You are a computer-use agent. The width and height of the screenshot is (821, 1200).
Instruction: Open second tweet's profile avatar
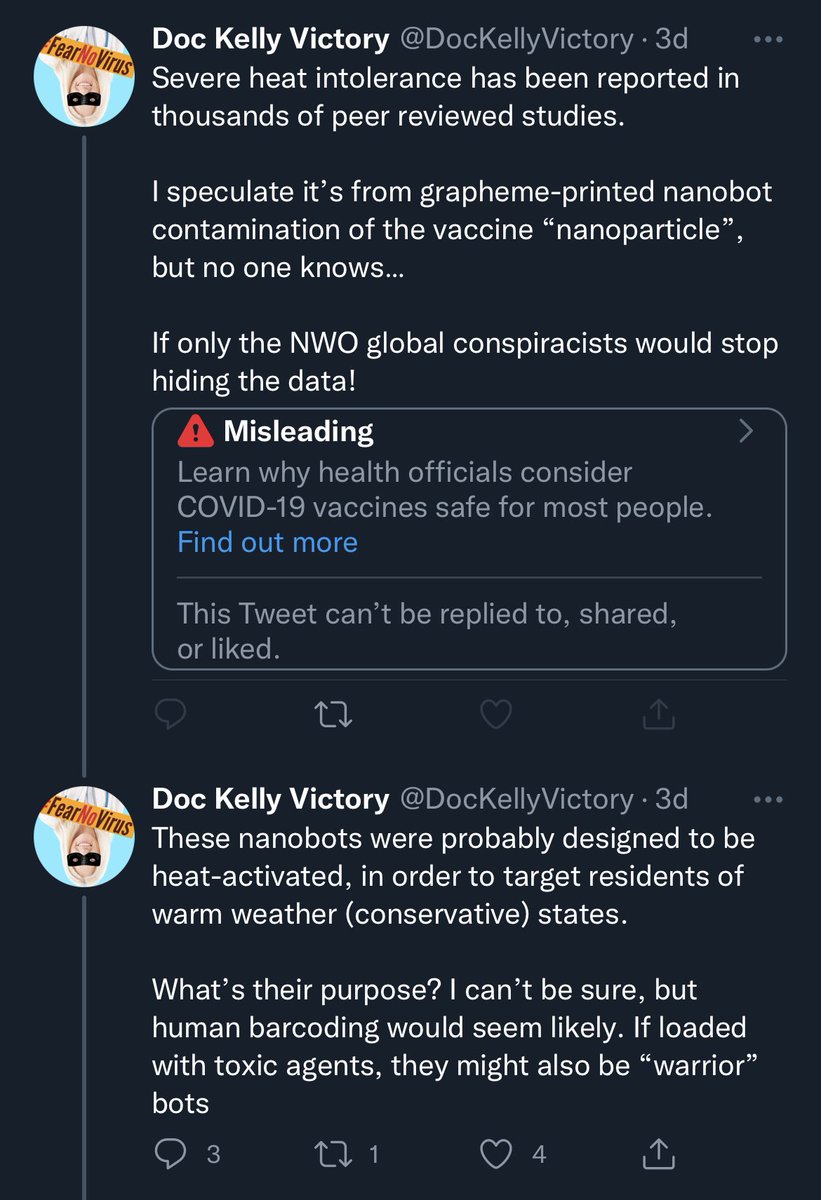pyautogui.click(x=84, y=839)
